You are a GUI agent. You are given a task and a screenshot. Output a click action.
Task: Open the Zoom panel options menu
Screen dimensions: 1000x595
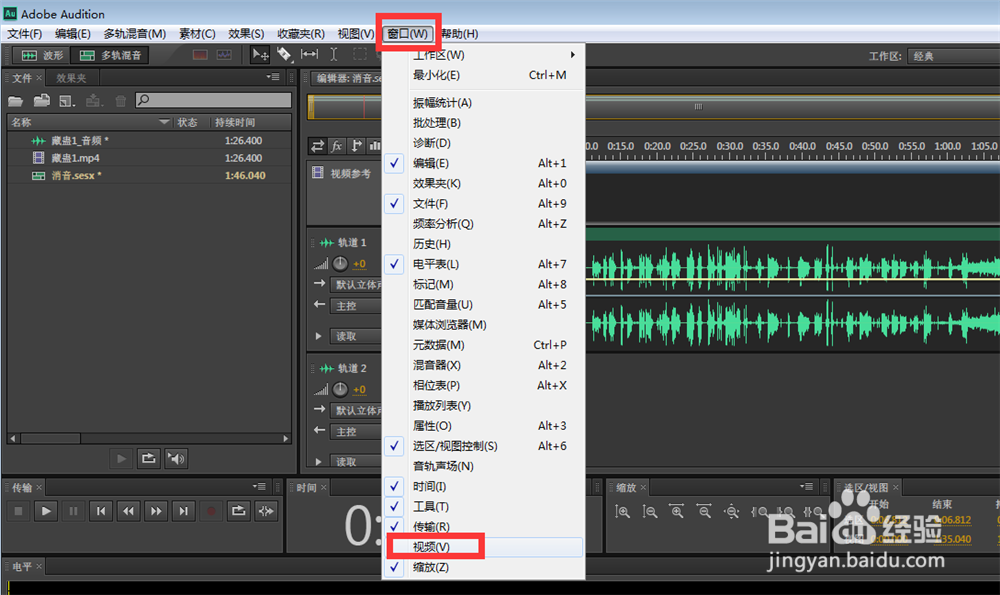coord(807,487)
